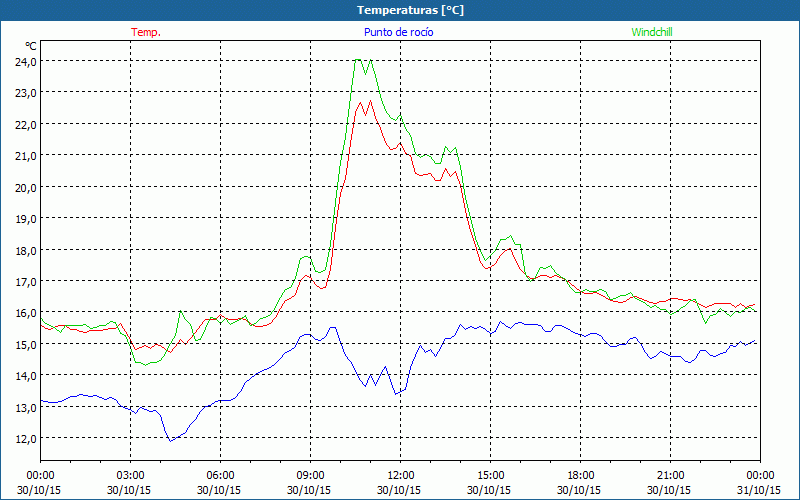The image size is (800, 500).
Task: Click the 15:00 time axis label
Action: click(490, 476)
